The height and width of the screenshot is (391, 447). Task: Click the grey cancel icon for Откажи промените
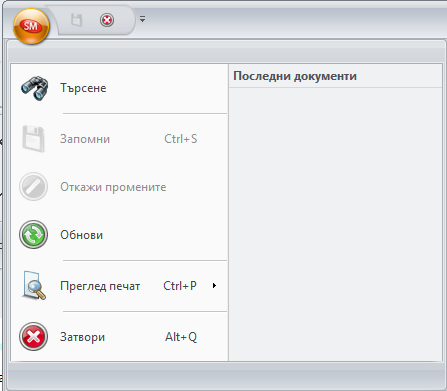click(33, 187)
